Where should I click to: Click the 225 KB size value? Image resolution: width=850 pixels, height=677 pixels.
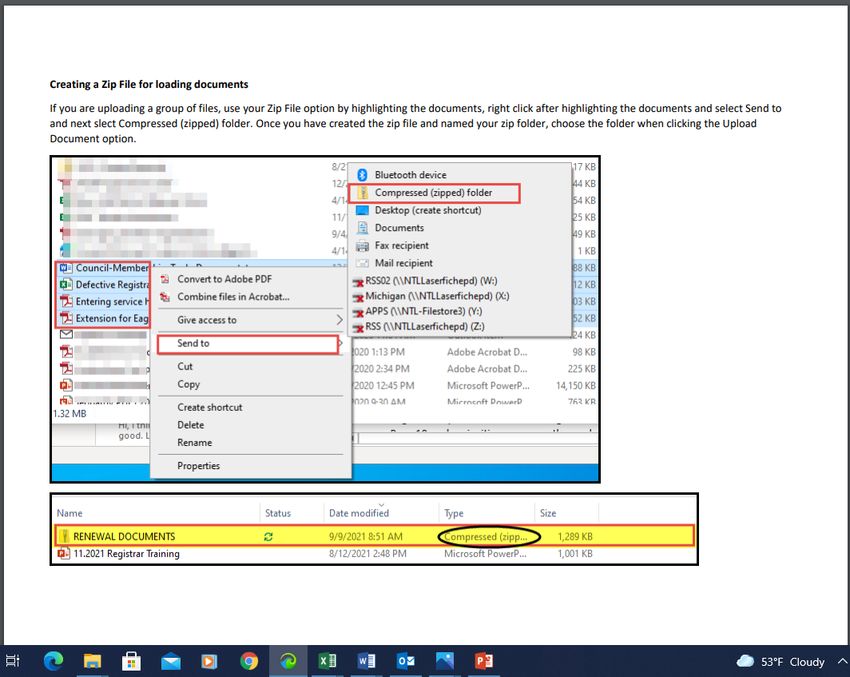[582, 369]
